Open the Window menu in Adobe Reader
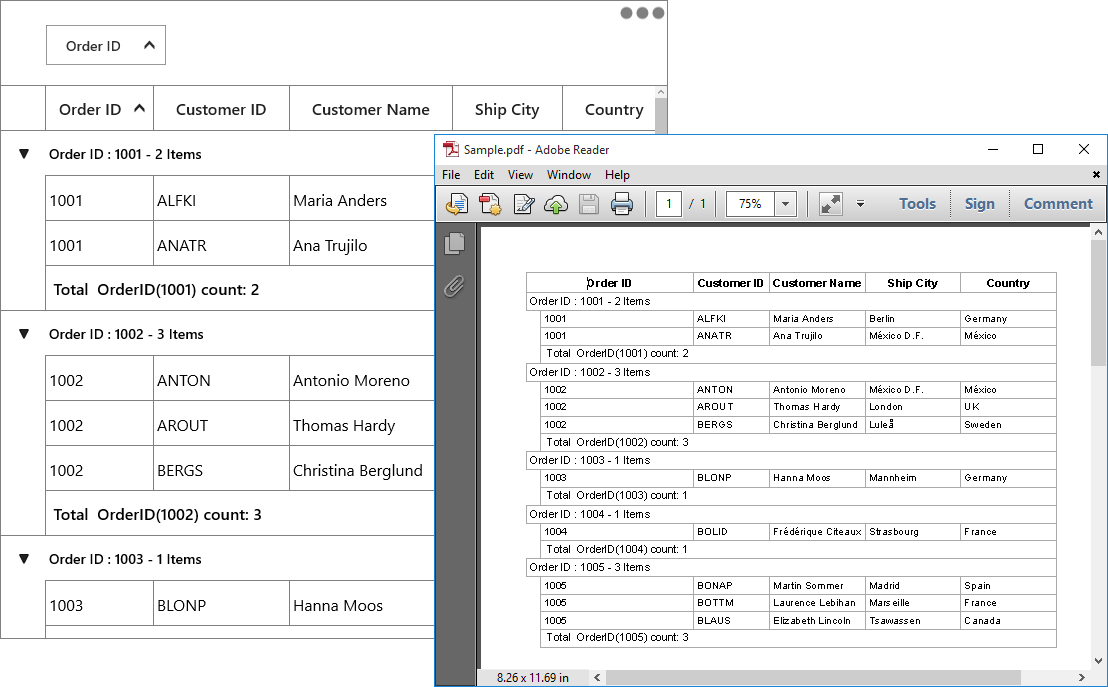 pyautogui.click(x=569, y=175)
